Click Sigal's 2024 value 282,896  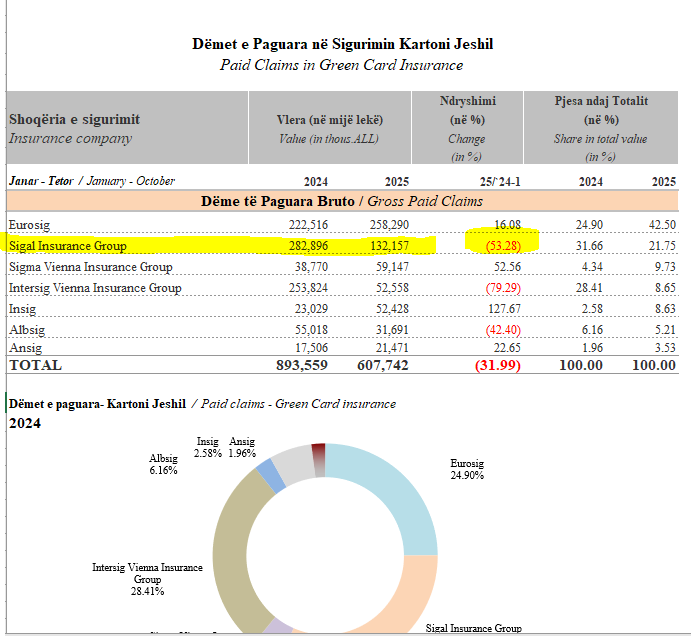tap(300, 245)
